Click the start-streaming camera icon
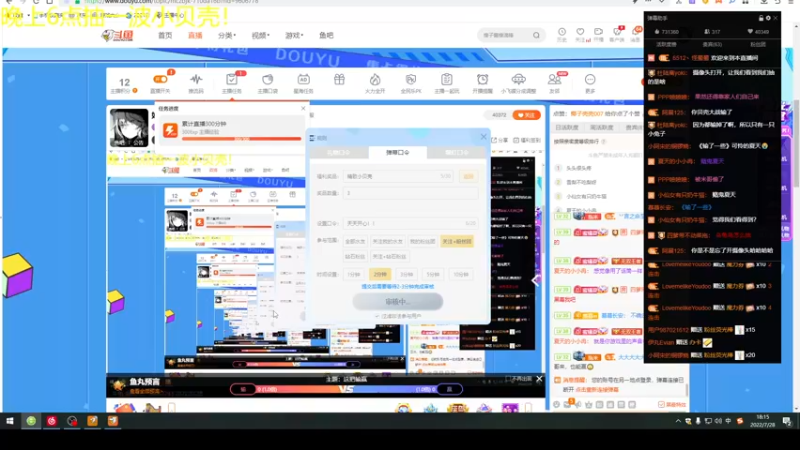The height and width of the screenshot is (450, 800). pyautogui.click(x=598, y=32)
